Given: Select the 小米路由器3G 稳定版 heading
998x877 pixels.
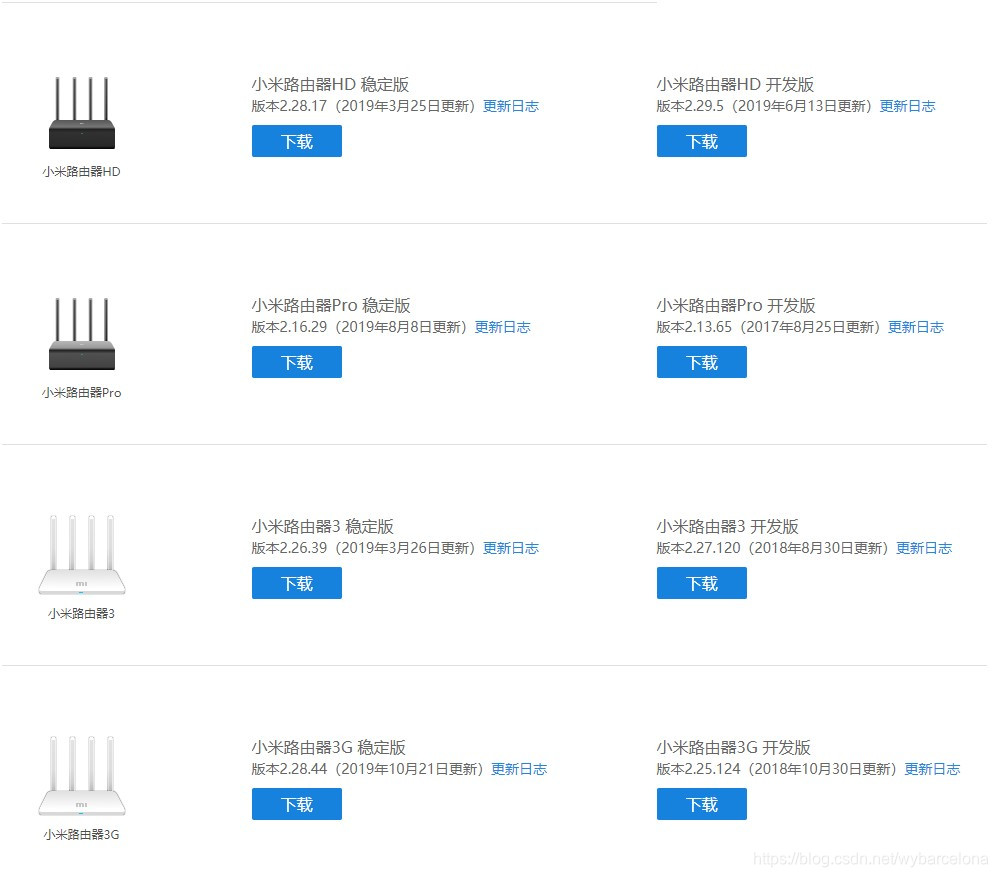Looking at the screenshot, I should point(328,747).
